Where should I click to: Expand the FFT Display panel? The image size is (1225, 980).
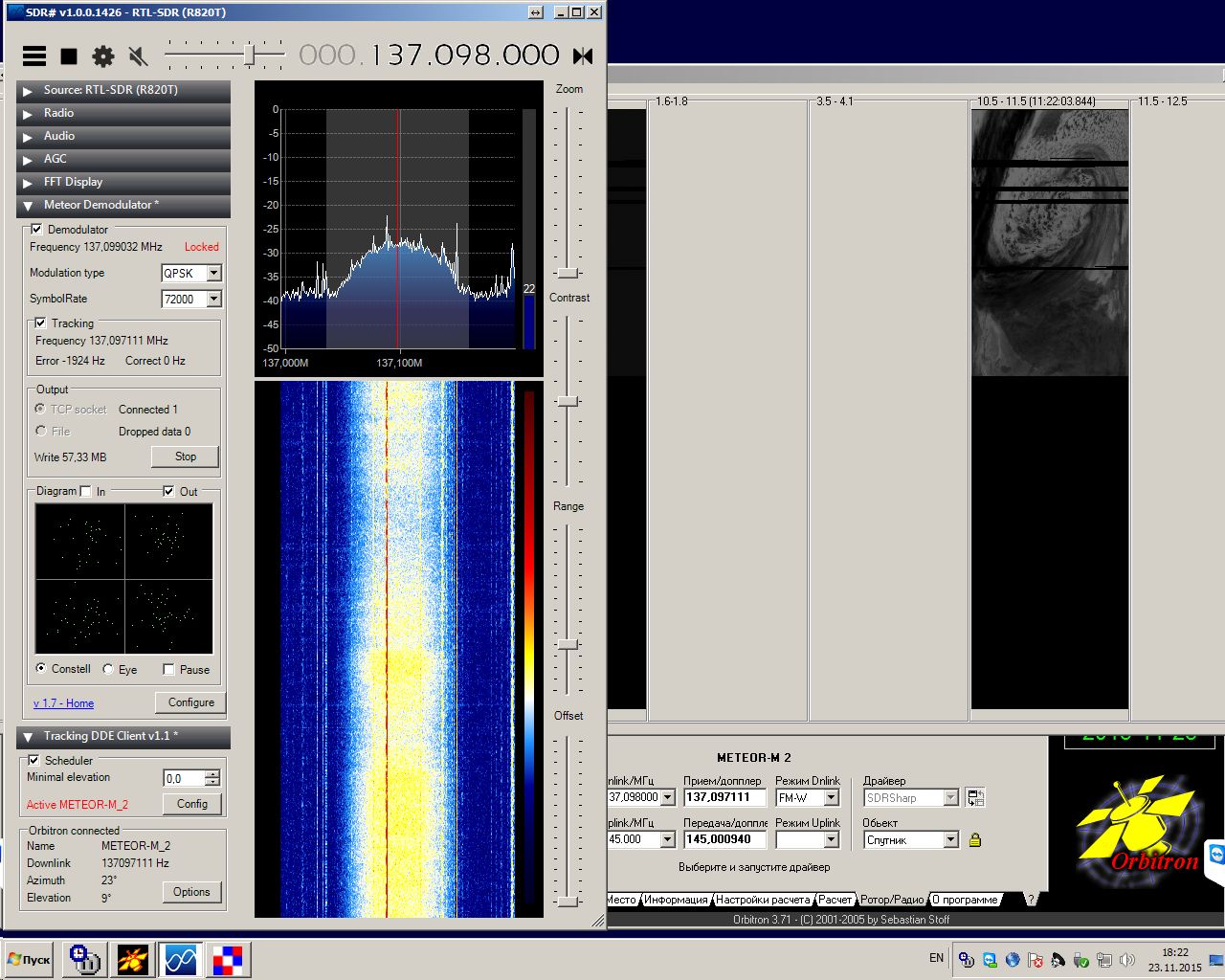[x=123, y=182]
